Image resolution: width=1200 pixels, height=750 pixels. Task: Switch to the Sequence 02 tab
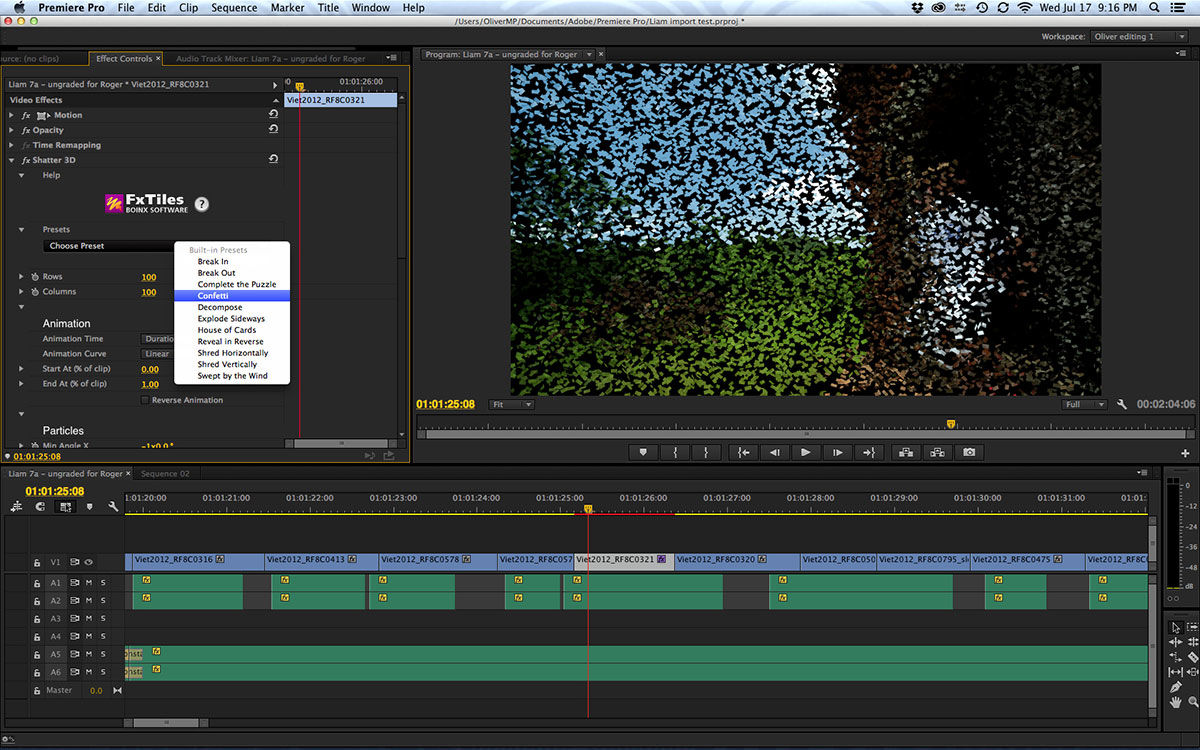(165, 474)
